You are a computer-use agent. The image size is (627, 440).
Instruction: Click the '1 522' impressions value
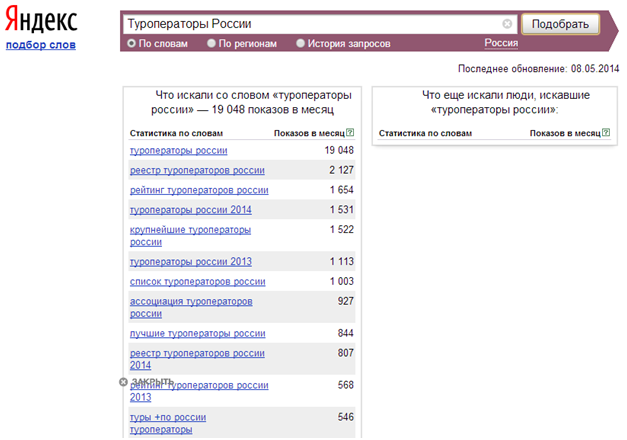pyautogui.click(x=341, y=230)
